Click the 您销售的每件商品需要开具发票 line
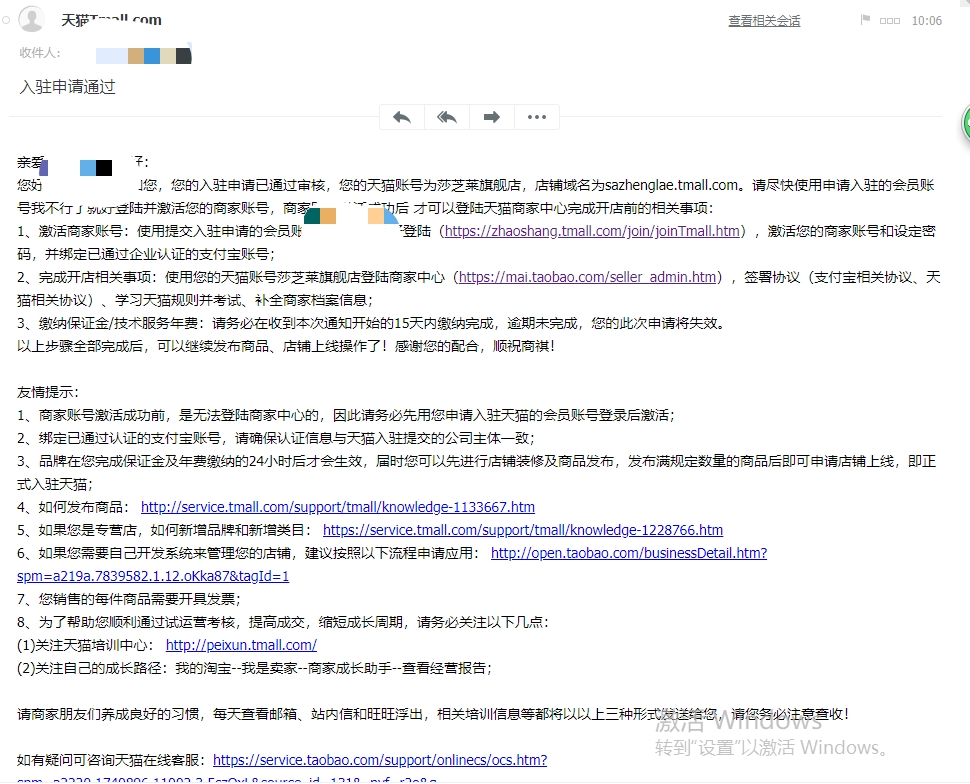 [129, 598]
